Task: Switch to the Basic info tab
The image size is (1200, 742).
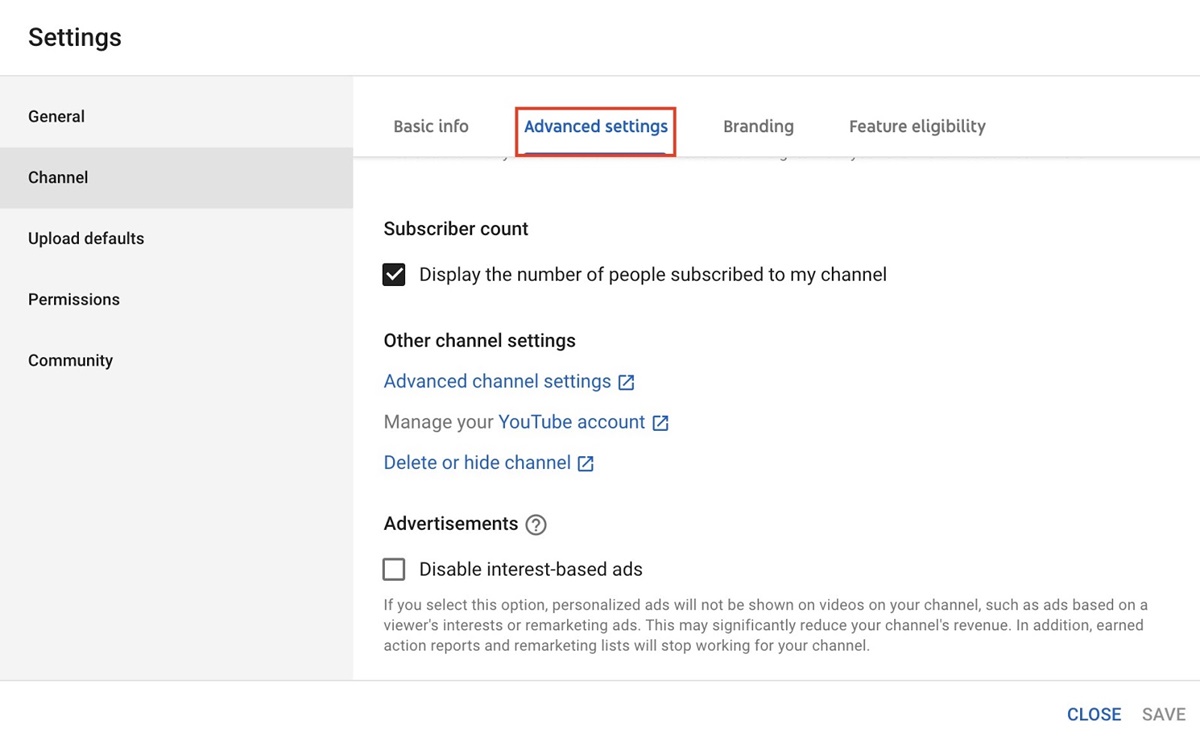Action: click(x=431, y=127)
